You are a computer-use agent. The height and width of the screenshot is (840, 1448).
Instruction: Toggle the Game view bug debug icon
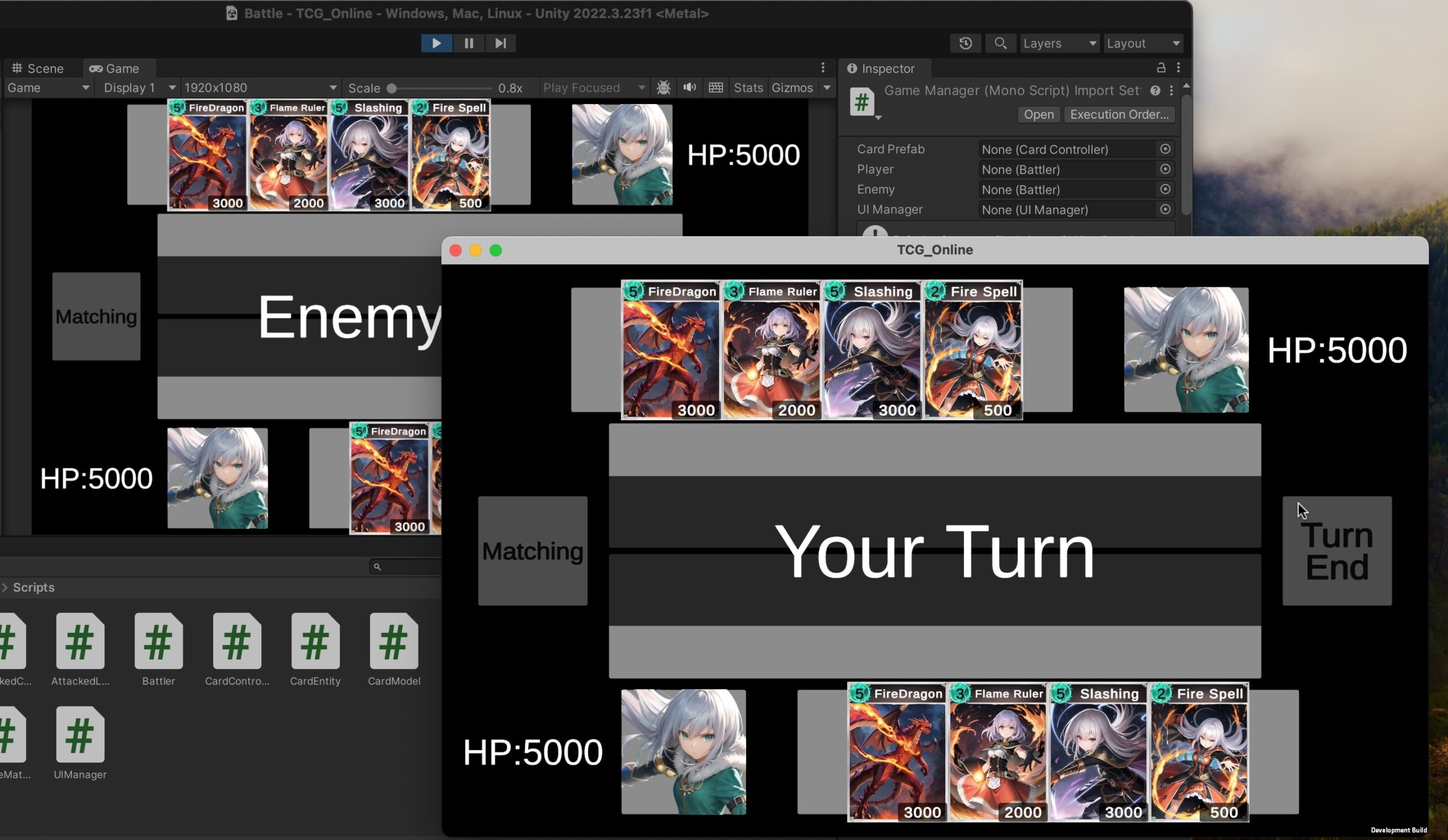(663, 88)
